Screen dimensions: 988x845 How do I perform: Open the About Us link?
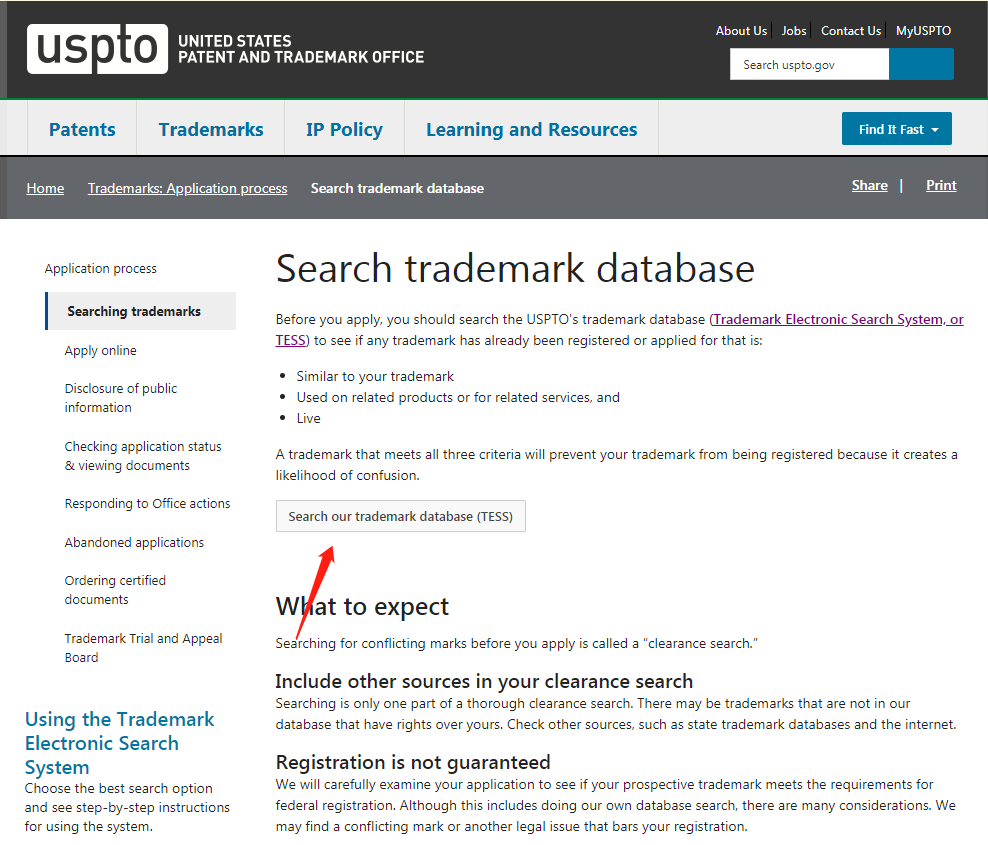coord(741,31)
